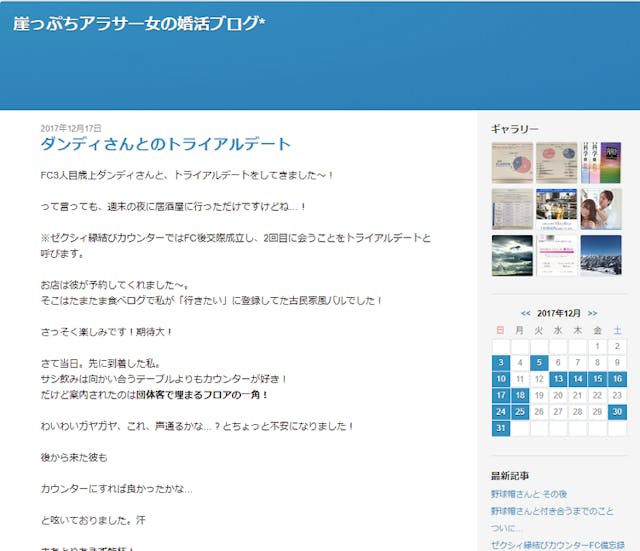This screenshot has width=640, height=551.
Task: Open recent article ゼクシィ縁結びカウンターFC備忘録
Action: 558,545
